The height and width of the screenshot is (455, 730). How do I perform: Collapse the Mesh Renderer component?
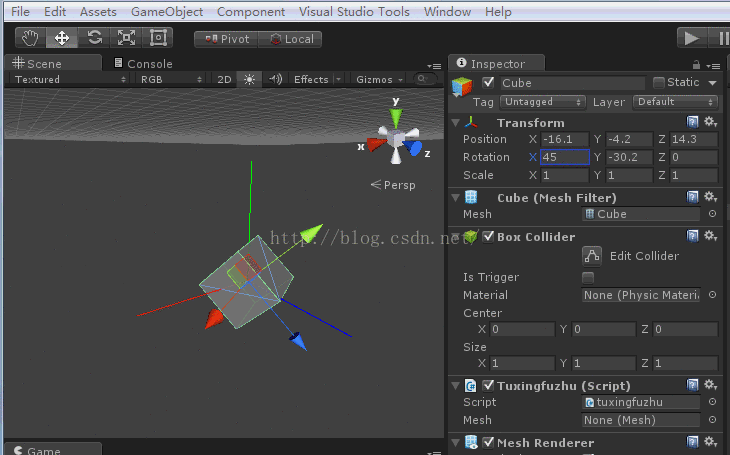456,442
